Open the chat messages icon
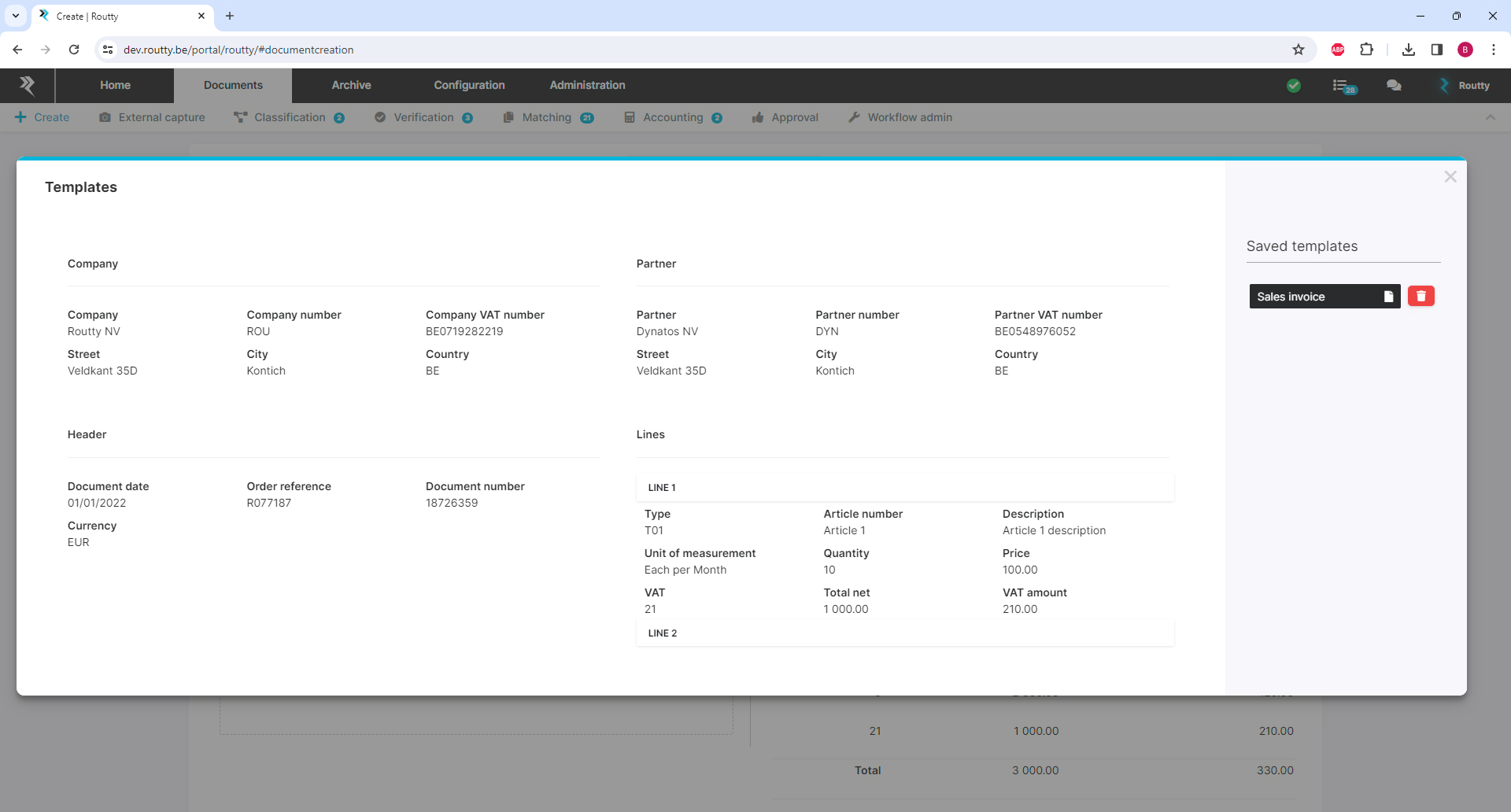The image size is (1511, 812). pos(1393,86)
